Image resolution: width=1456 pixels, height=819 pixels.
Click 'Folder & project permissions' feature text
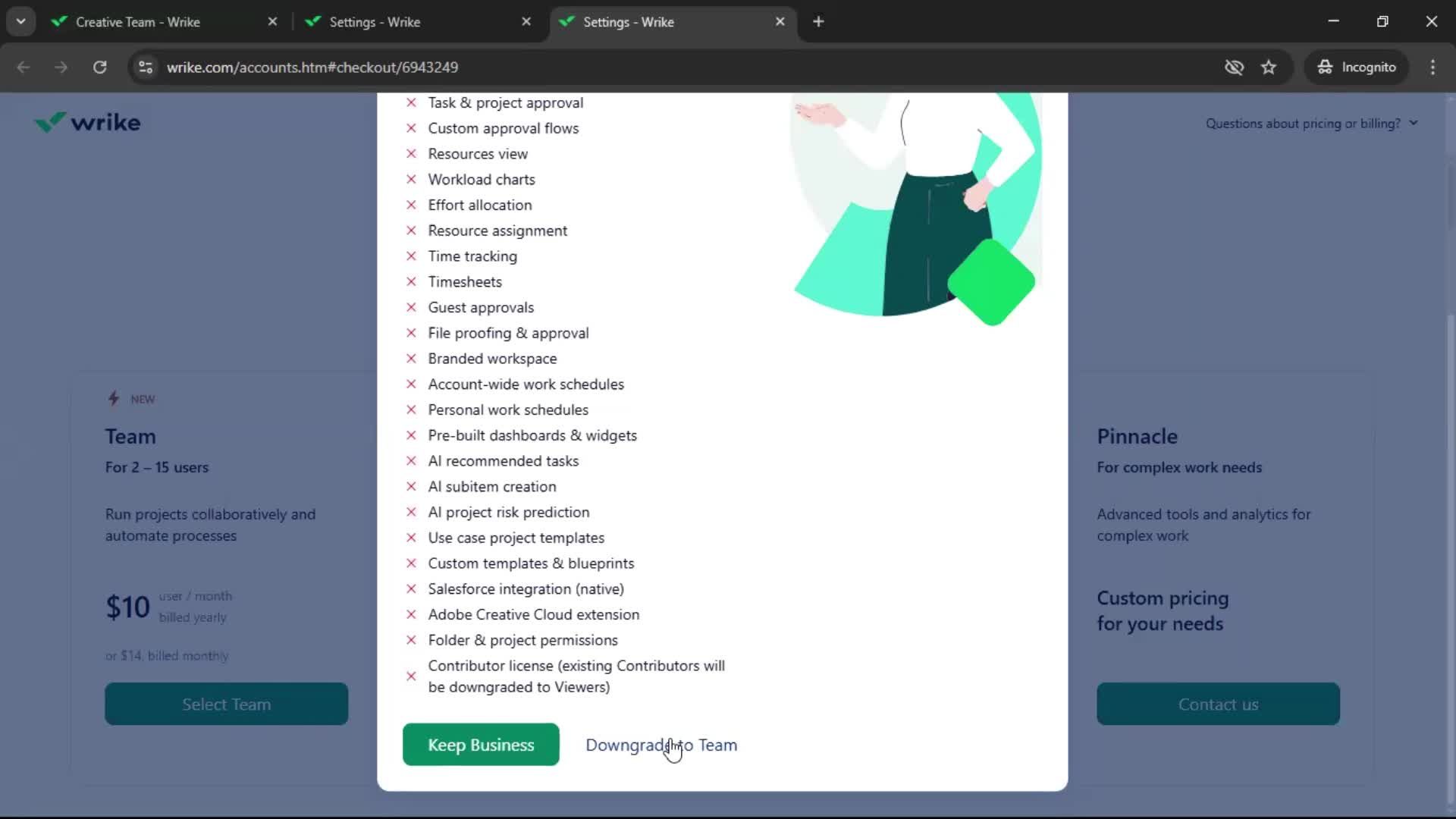[523, 640]
